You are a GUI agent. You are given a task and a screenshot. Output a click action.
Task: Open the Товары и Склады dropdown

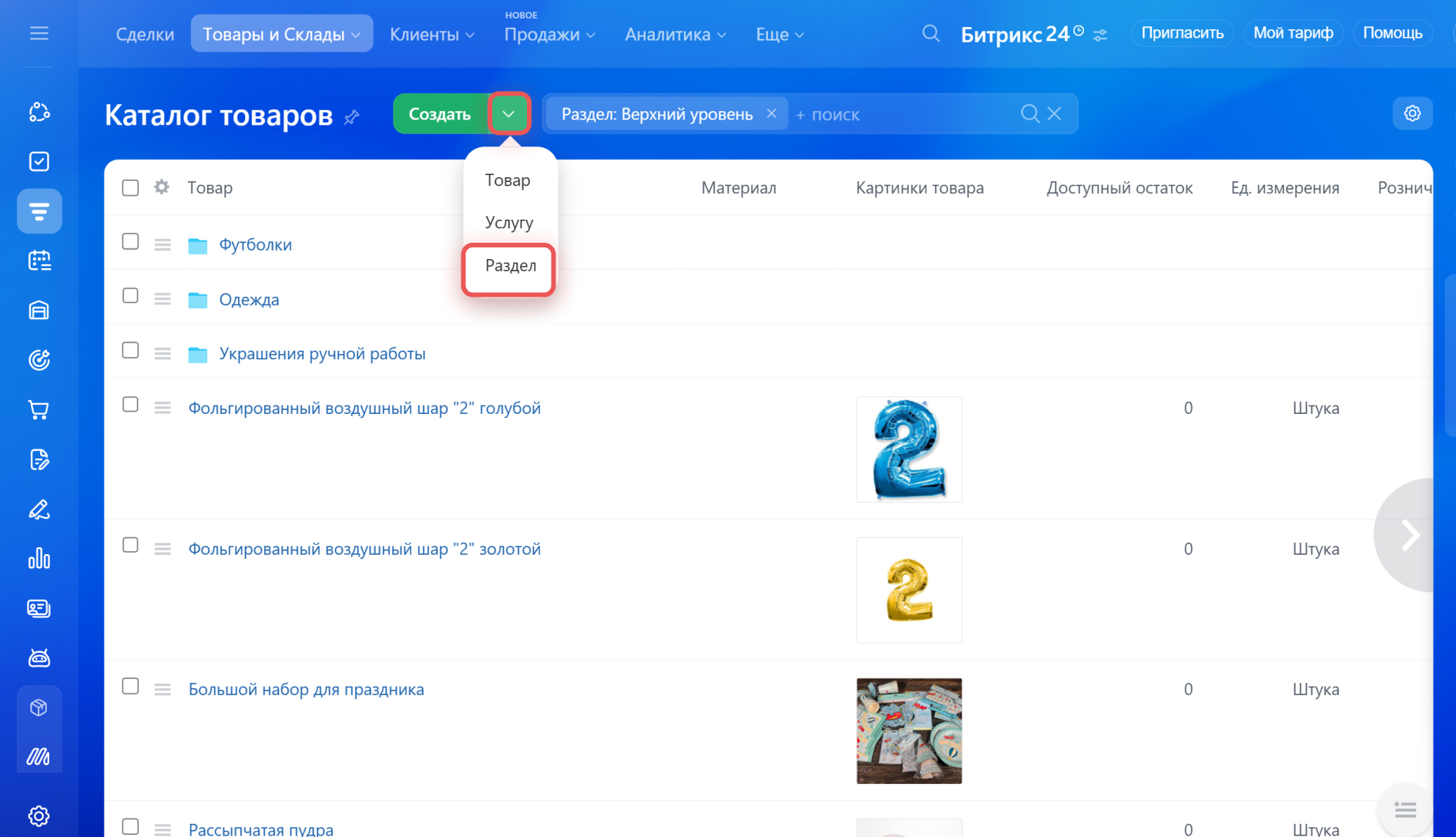[282, 34]
